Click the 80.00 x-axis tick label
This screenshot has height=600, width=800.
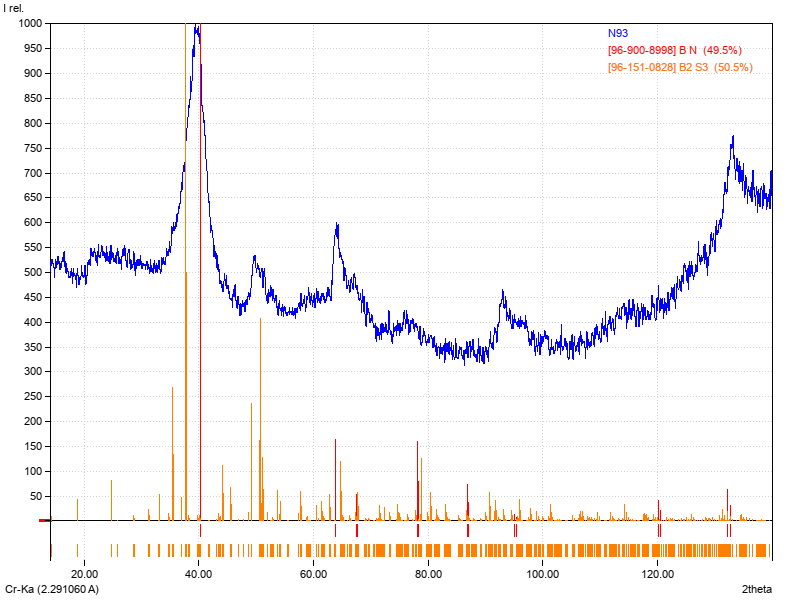click(x=428, y=574)
